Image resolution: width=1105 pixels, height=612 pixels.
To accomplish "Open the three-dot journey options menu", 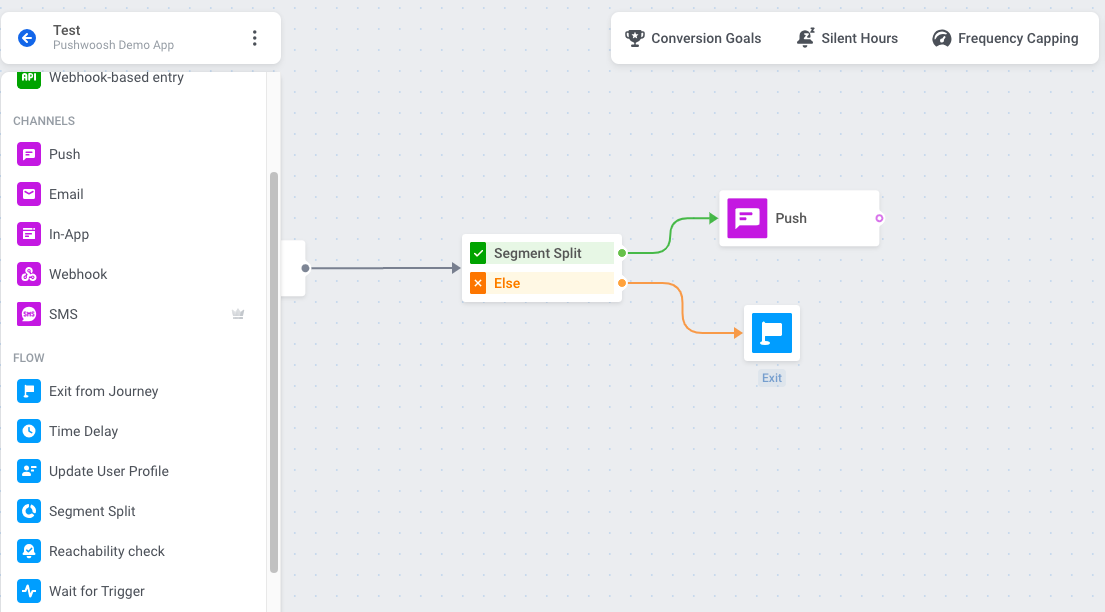I will (x=254, y=38).
